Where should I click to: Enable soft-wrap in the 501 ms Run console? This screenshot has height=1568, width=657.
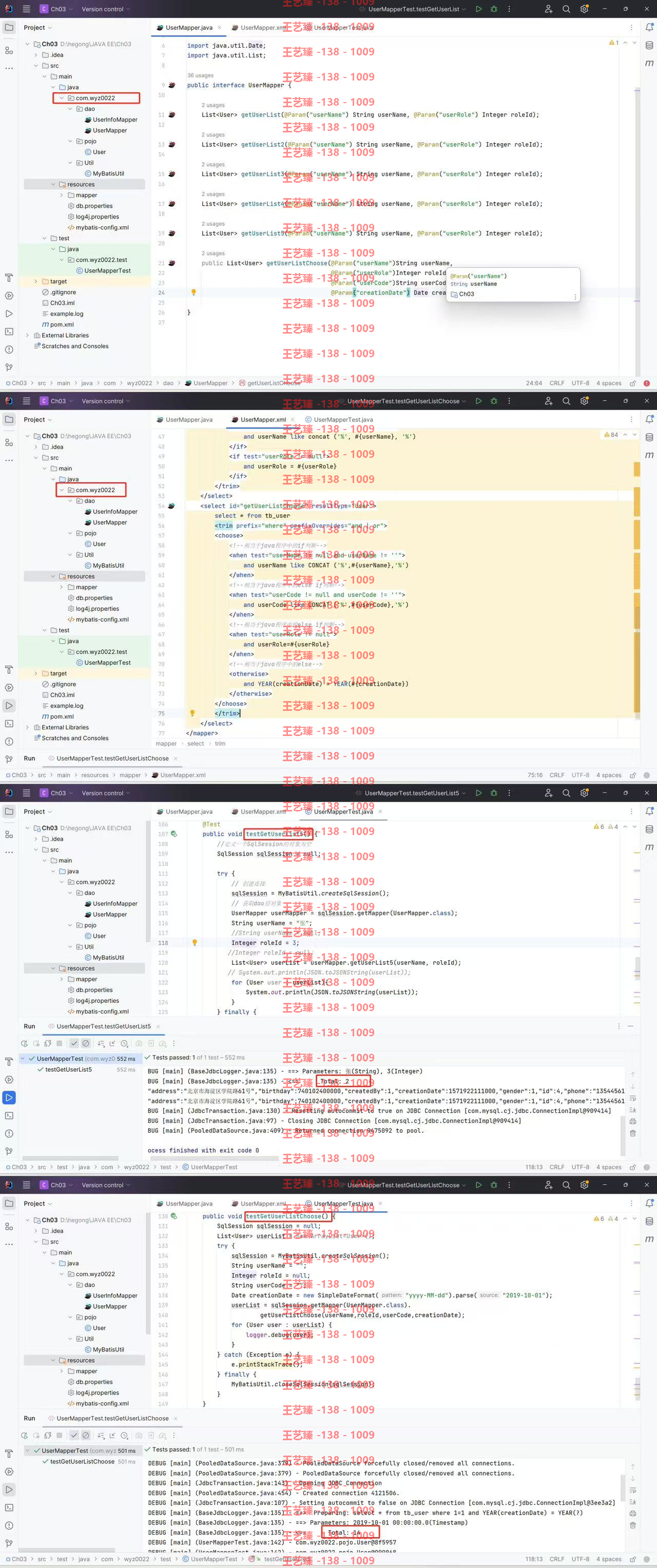pyautogui.click(x=633, y=1490)
